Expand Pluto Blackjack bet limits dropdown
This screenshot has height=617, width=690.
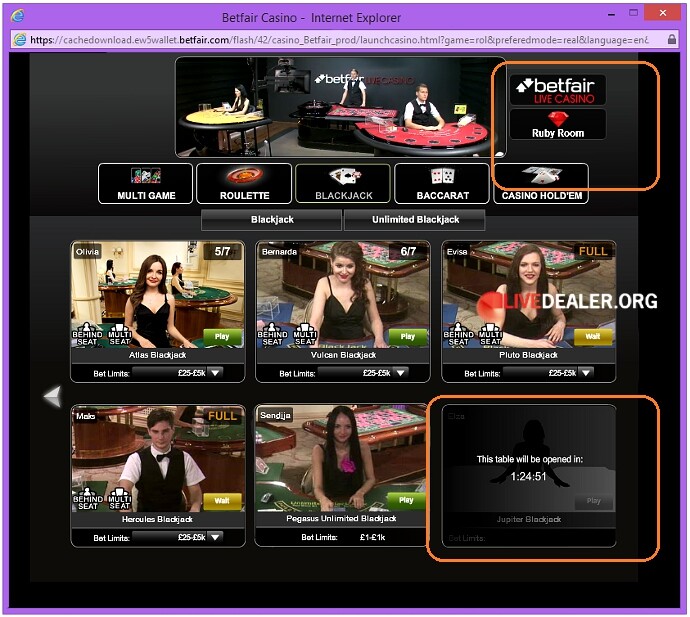point(586,373)
